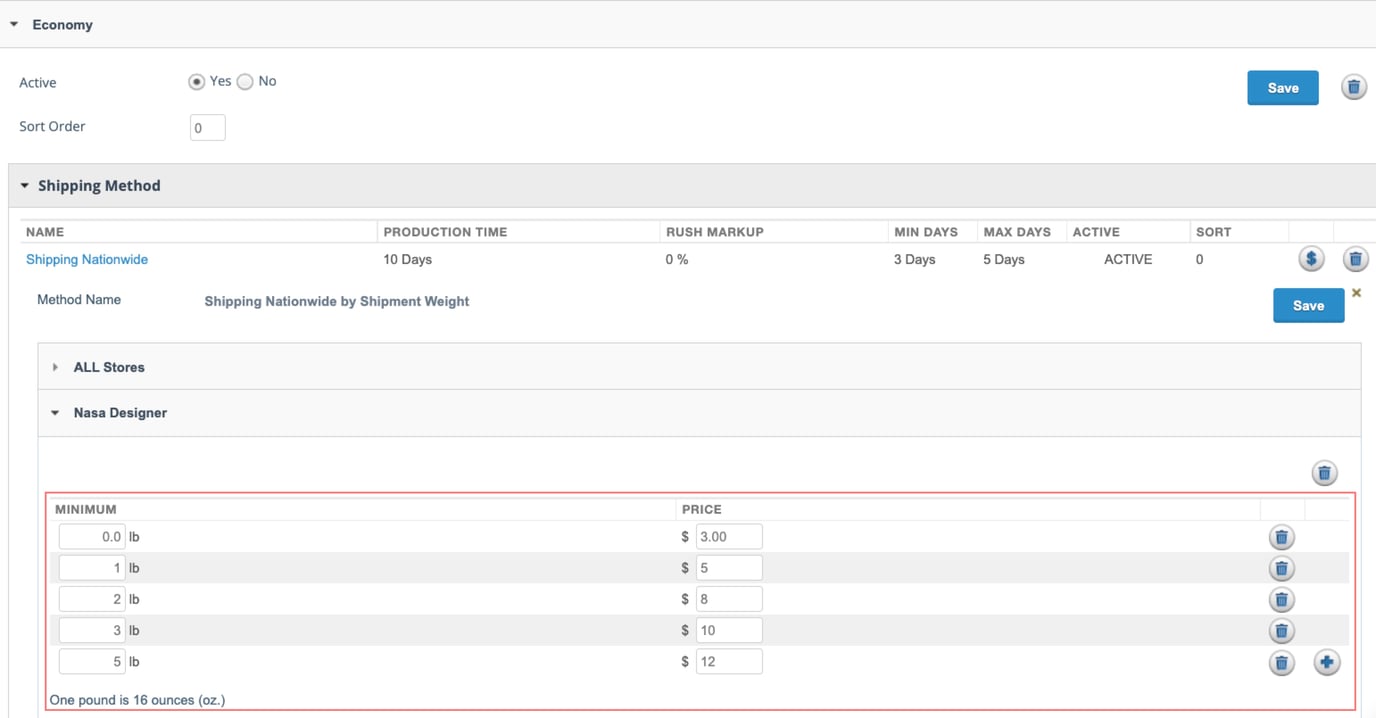
Task: Remove the 3 lb price tier
Action: pyautogui.click(x=1281, y=631)
